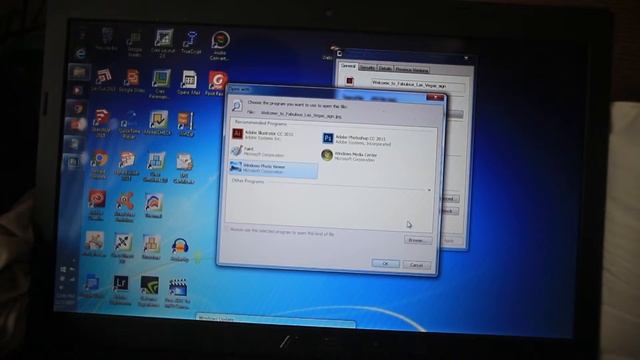Select the Audacity headphones desktop icon
Screen dimensions: 640x360
click(180, 250)
